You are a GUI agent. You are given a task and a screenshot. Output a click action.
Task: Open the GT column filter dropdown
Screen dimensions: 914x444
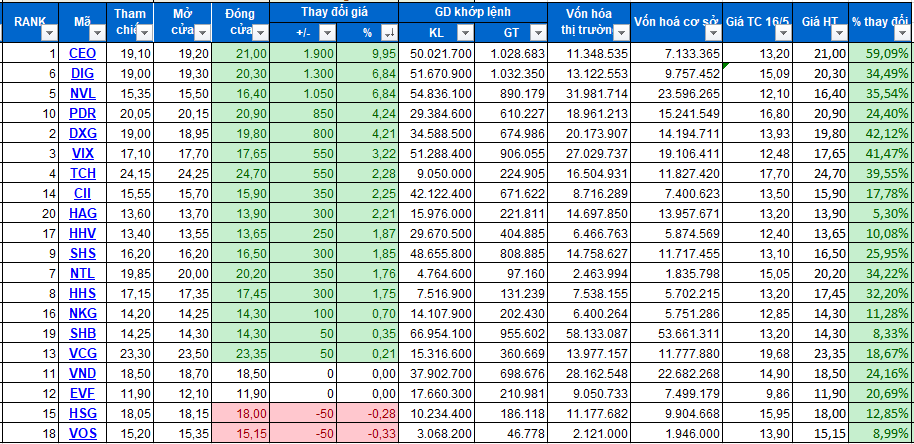(x=538, y=34)
